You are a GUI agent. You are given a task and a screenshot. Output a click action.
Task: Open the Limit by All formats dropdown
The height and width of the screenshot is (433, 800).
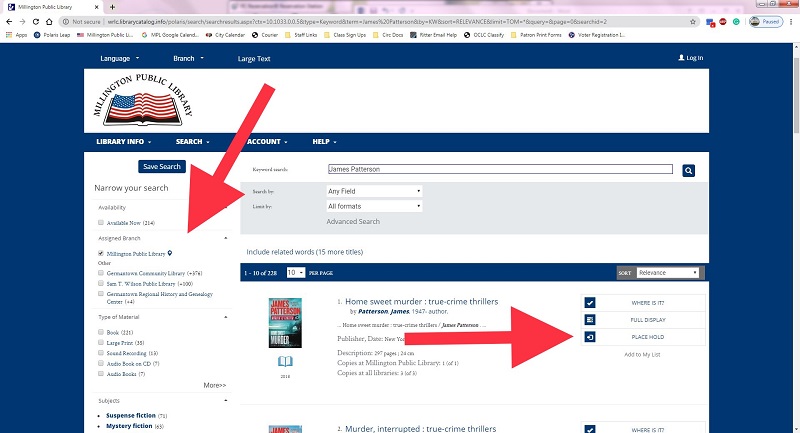click(374, 206)
